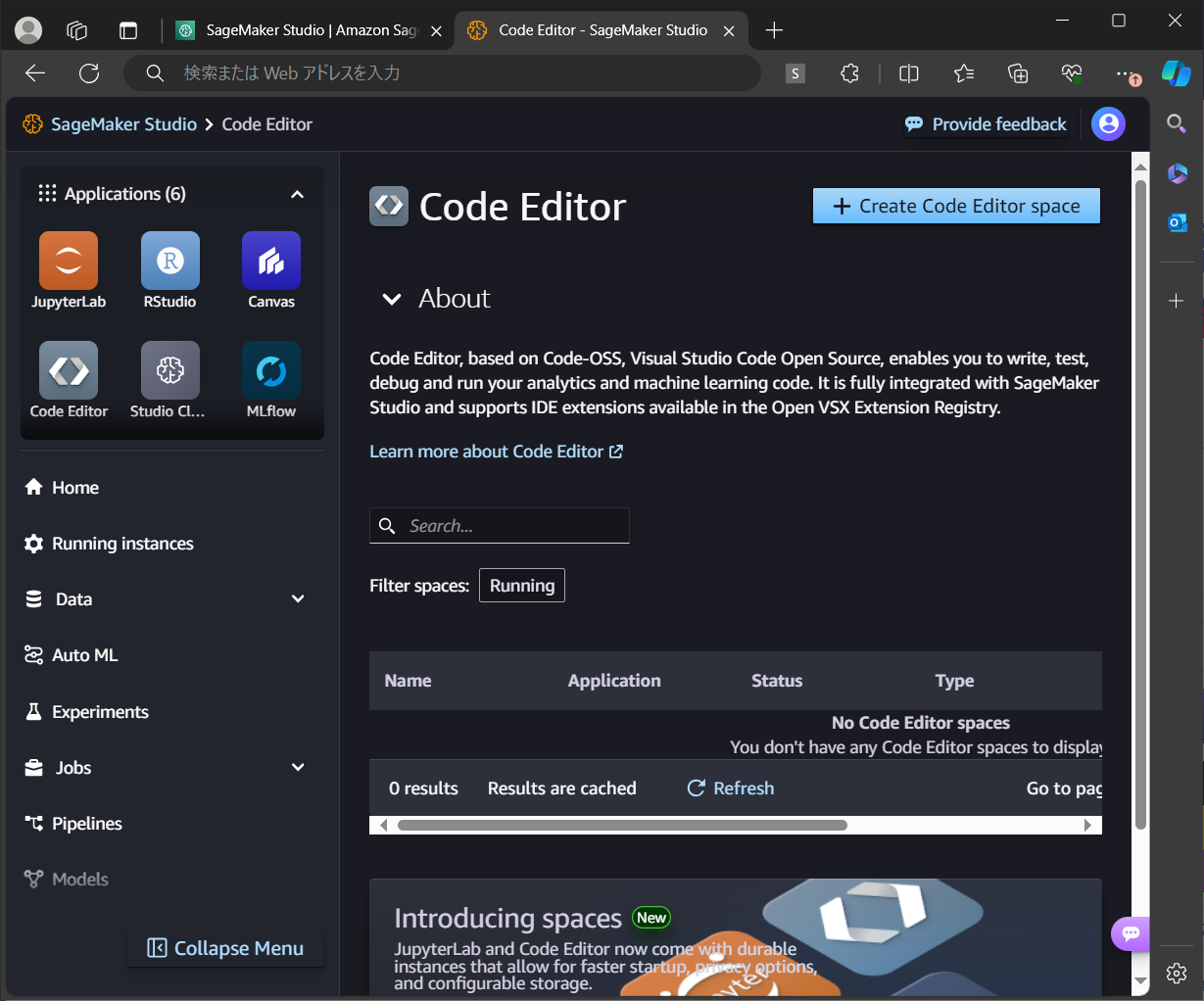1204x1001 pixels.
Task: Toggle the Running spaces filter
Action: point(521,585)
